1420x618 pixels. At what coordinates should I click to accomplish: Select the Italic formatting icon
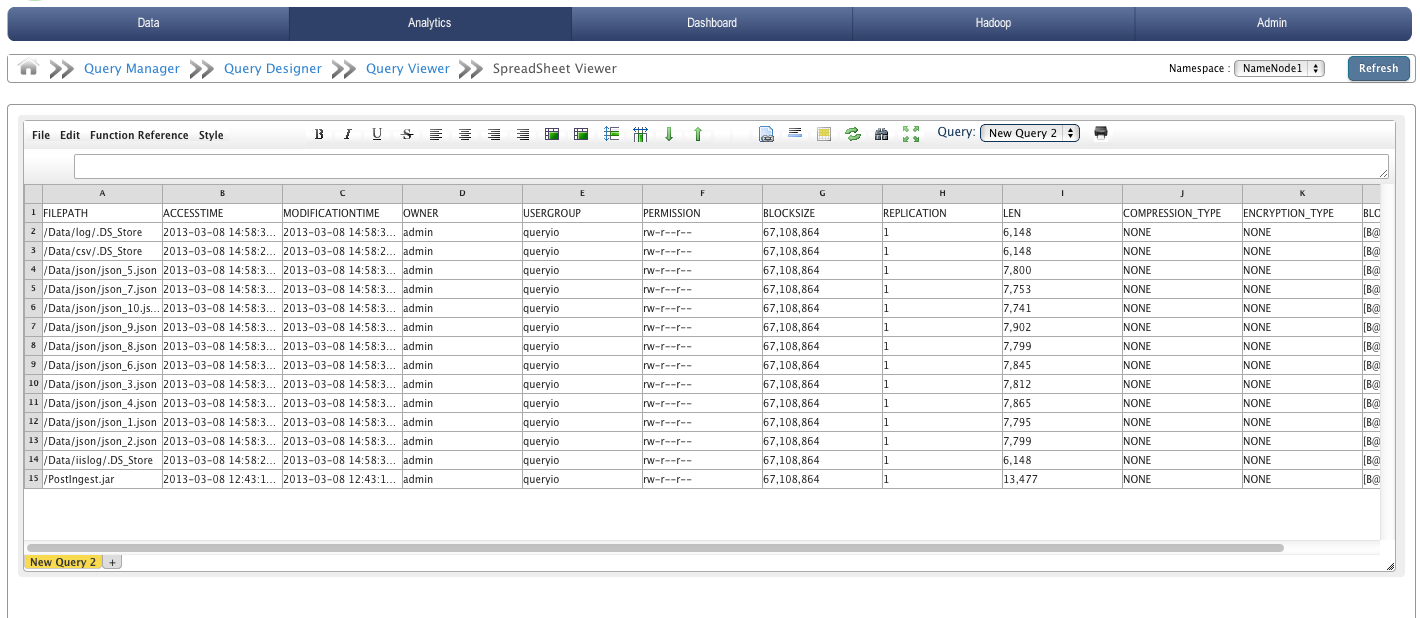pos(347,134)
